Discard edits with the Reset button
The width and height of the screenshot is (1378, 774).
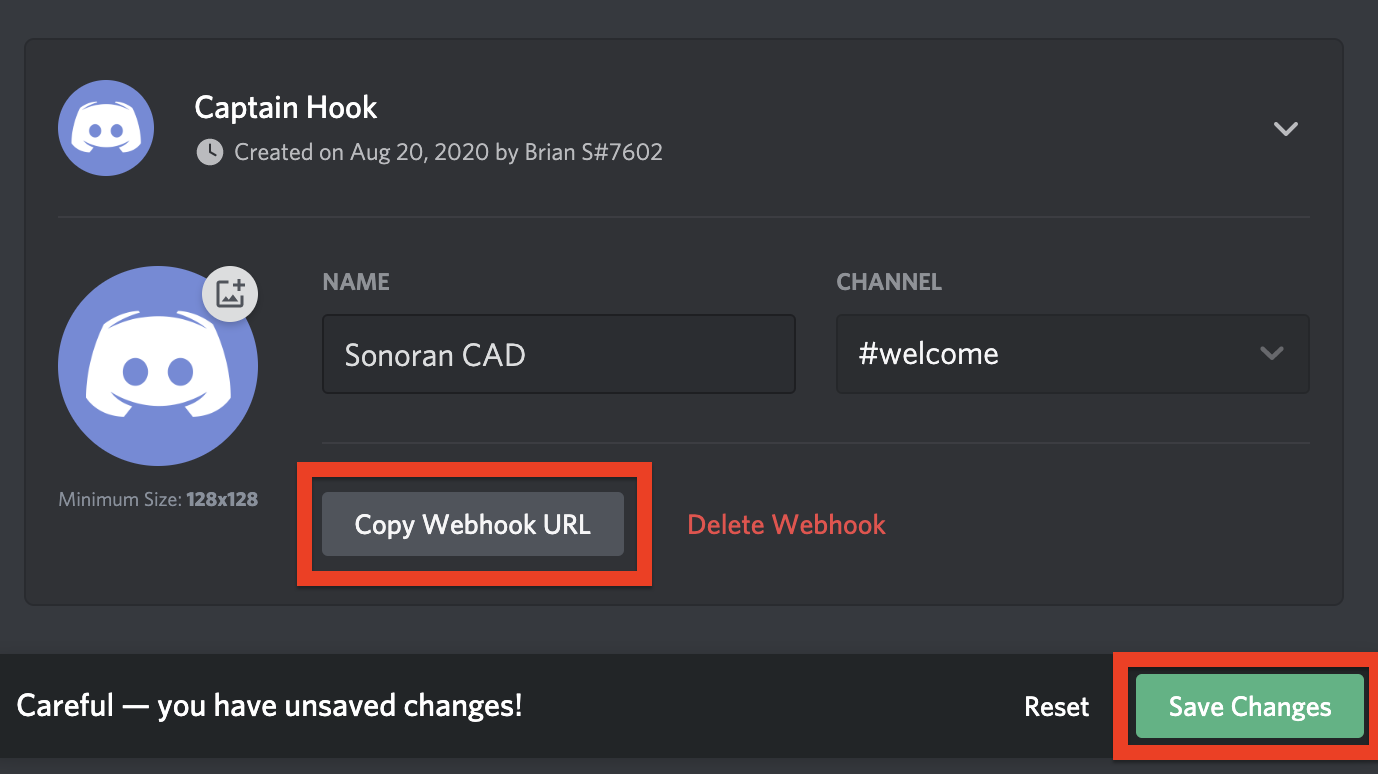(1057, 706)
